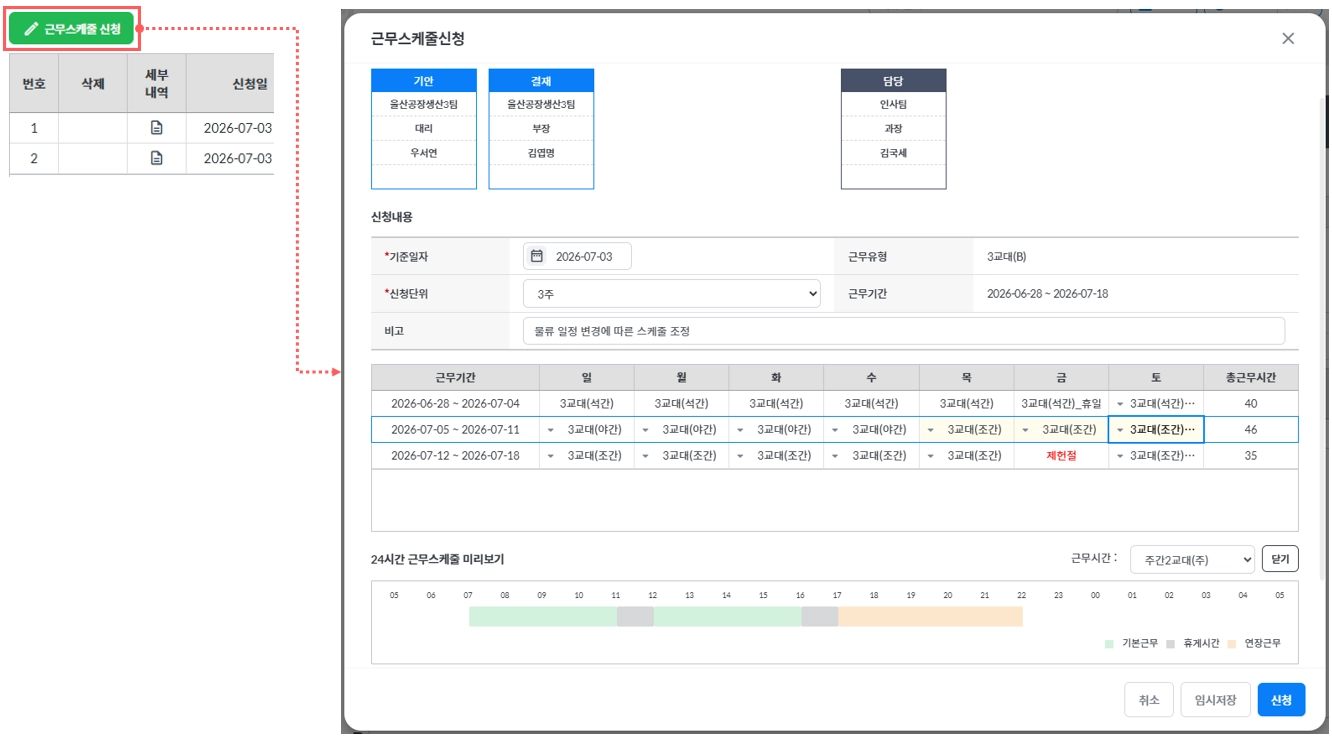Click the total hours cell showing 40

pyautogui.click(x=1251, y=404)
